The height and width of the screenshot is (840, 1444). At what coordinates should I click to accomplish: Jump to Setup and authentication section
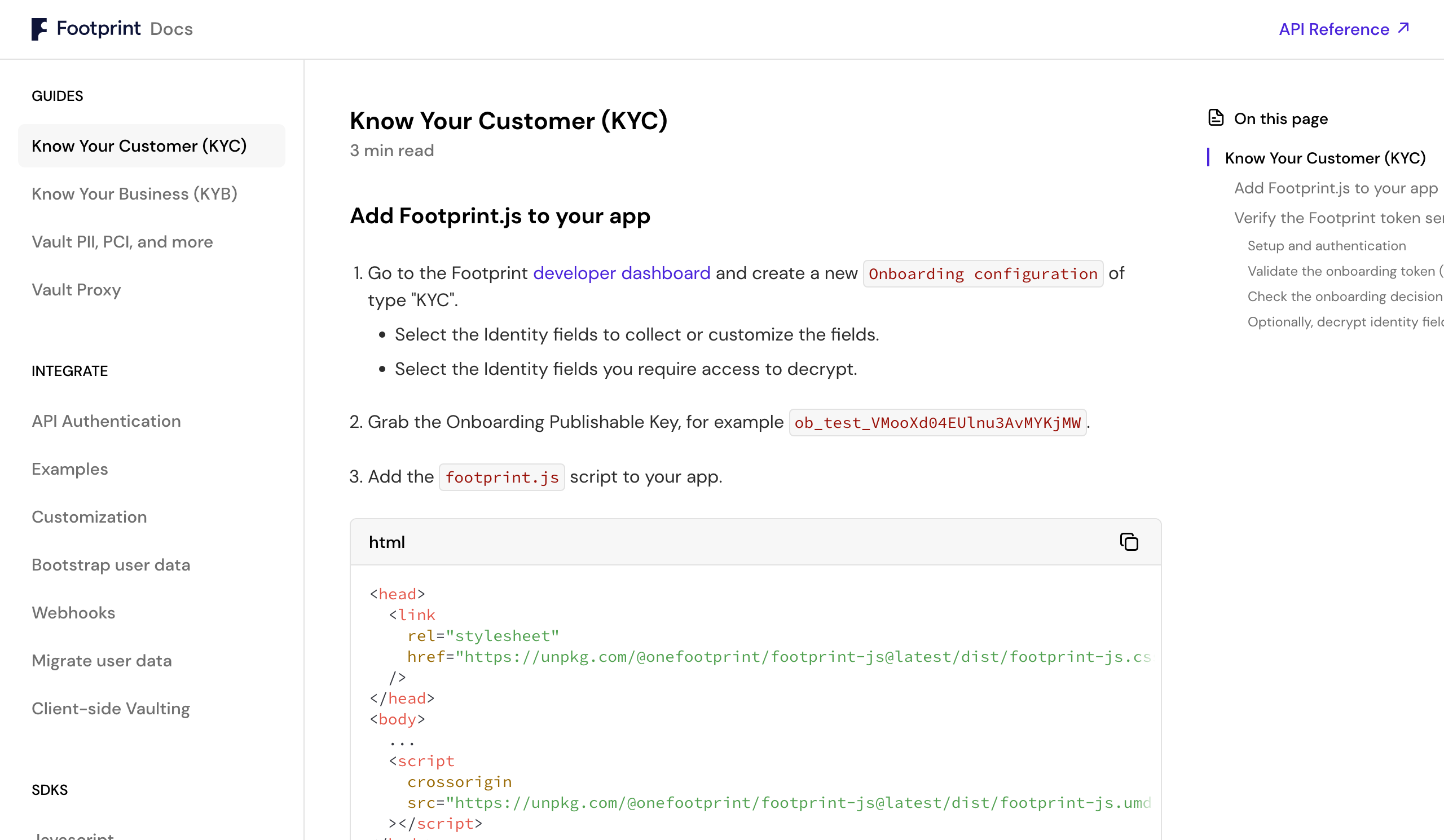[1327, 246]
